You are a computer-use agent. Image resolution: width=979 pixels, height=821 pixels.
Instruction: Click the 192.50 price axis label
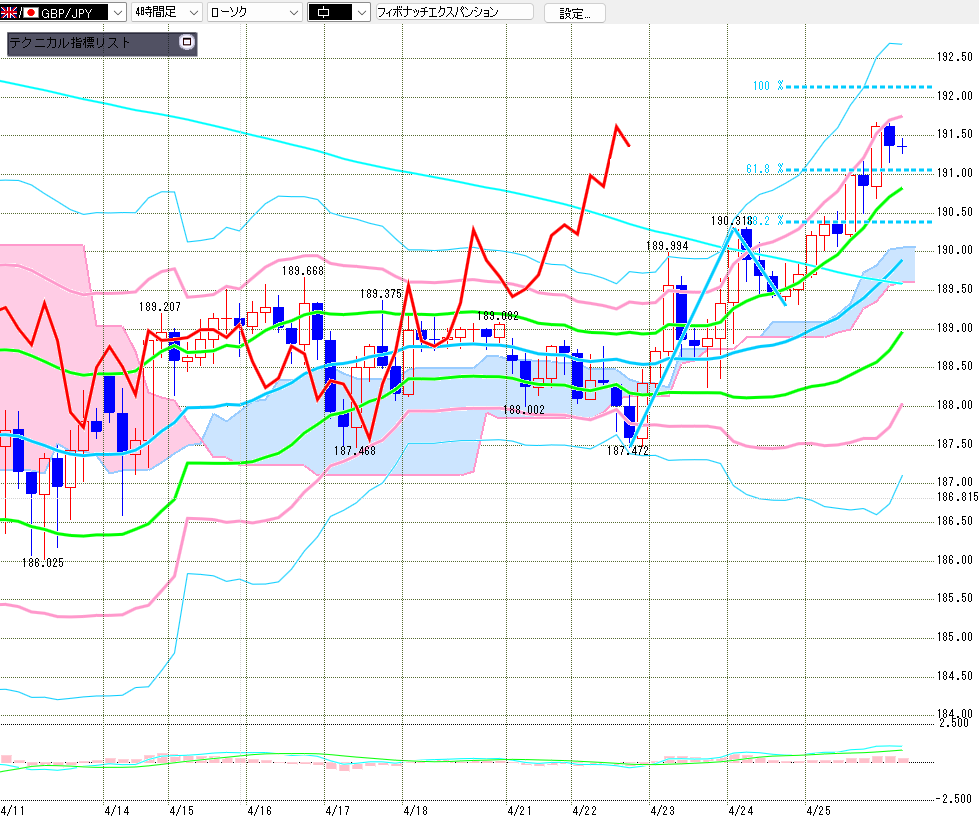pyautogui.click(x=955, y=57)
